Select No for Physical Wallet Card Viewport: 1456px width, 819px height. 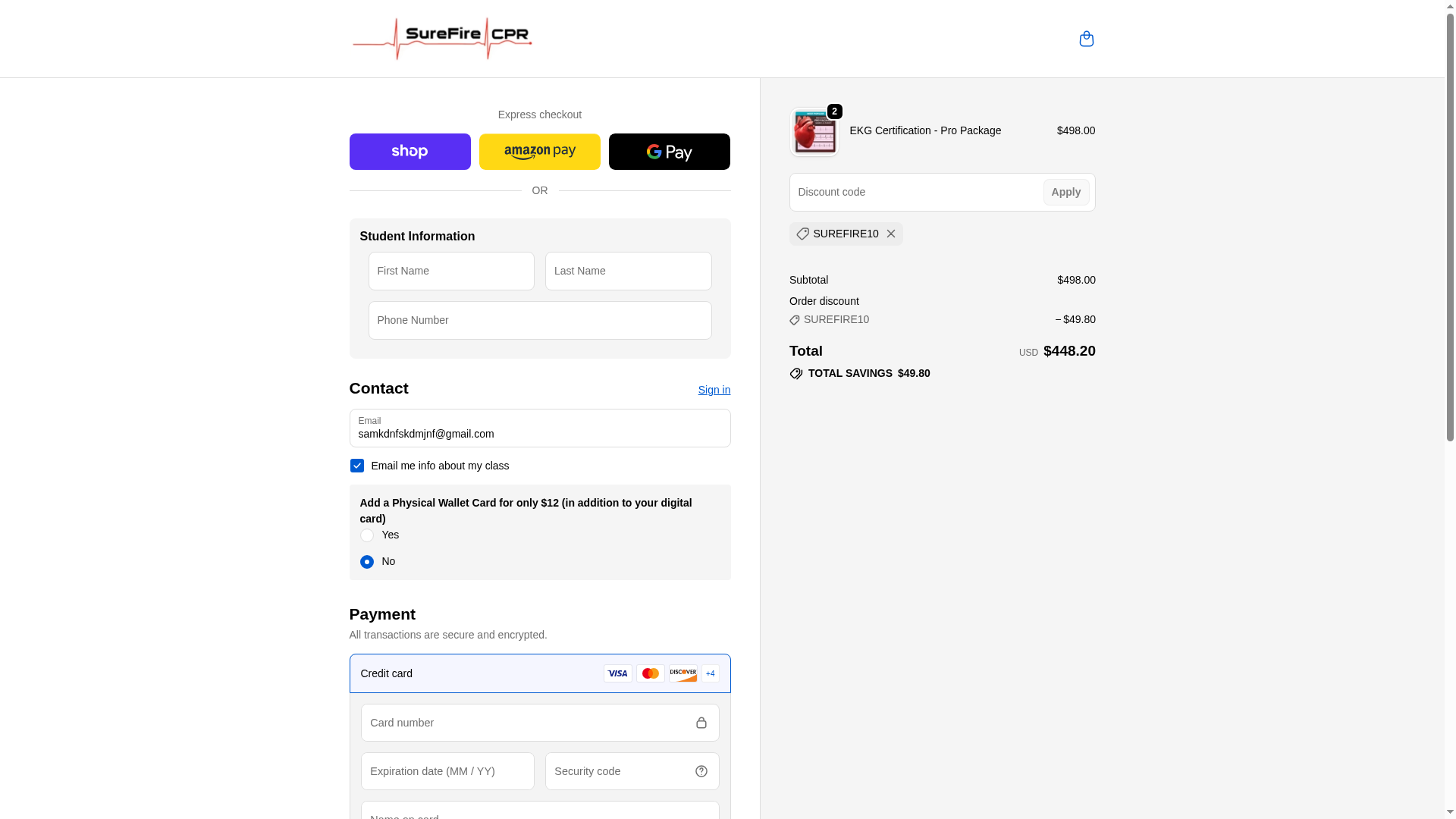[366, 562]
